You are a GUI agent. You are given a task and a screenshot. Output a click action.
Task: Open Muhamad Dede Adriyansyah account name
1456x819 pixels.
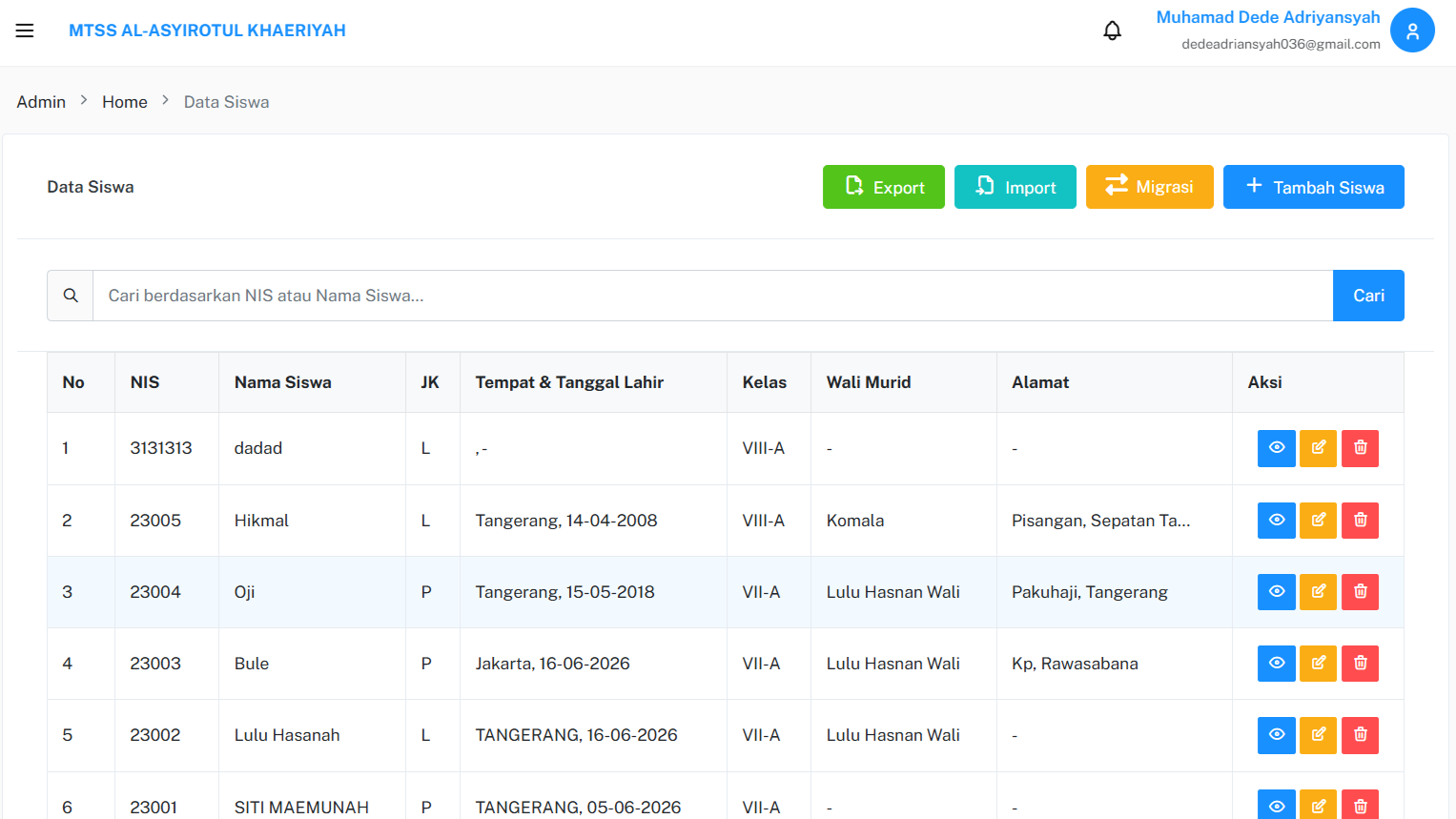[1268, 17]
